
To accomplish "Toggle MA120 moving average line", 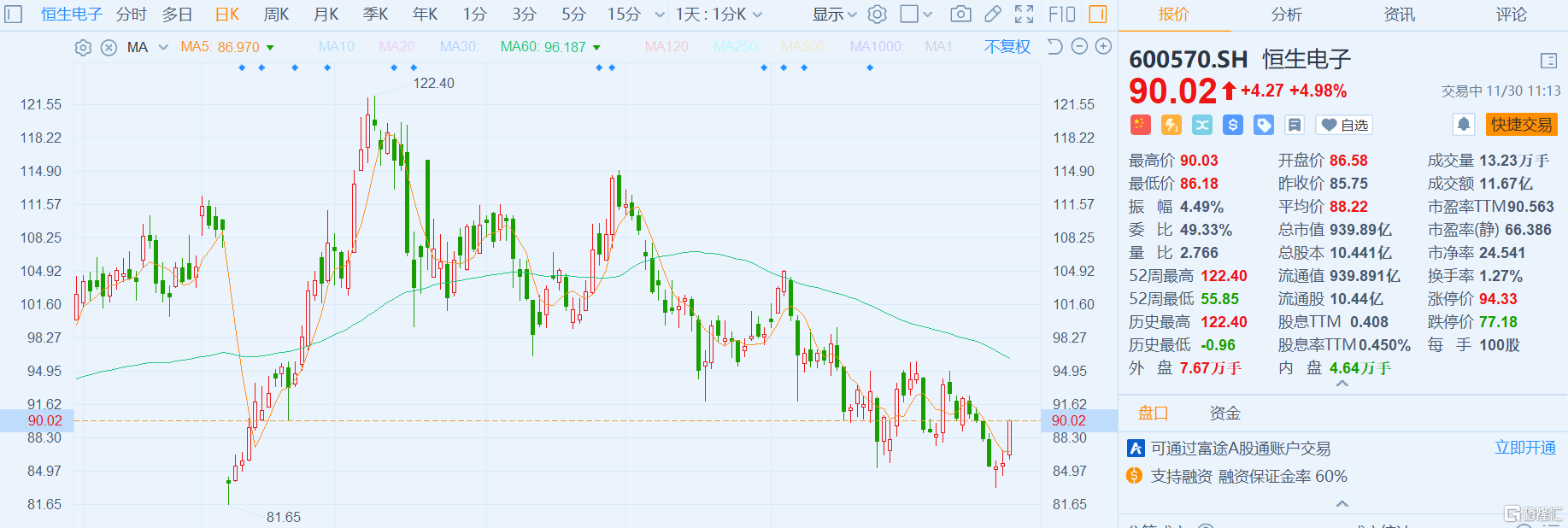I will point(668,46).
